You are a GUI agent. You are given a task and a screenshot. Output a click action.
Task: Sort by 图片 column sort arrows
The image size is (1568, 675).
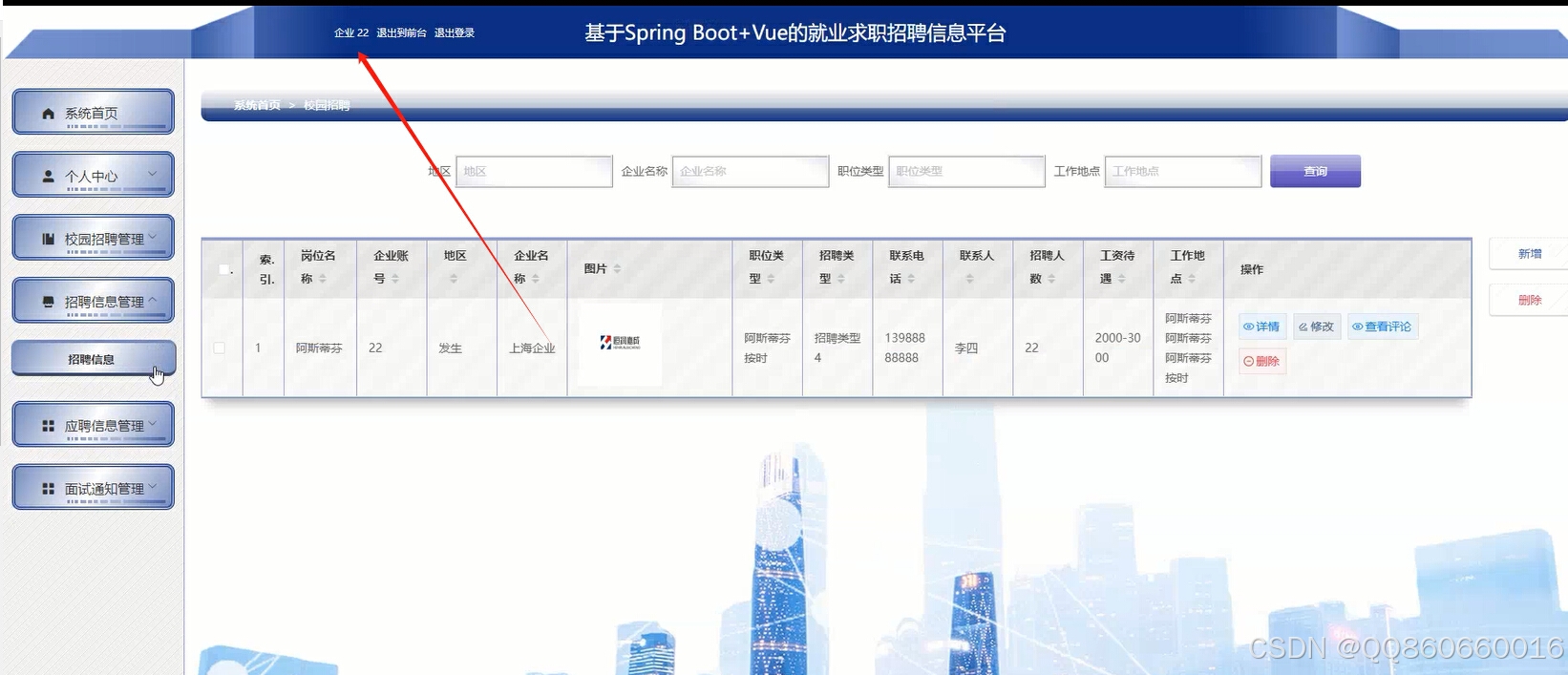617,269
